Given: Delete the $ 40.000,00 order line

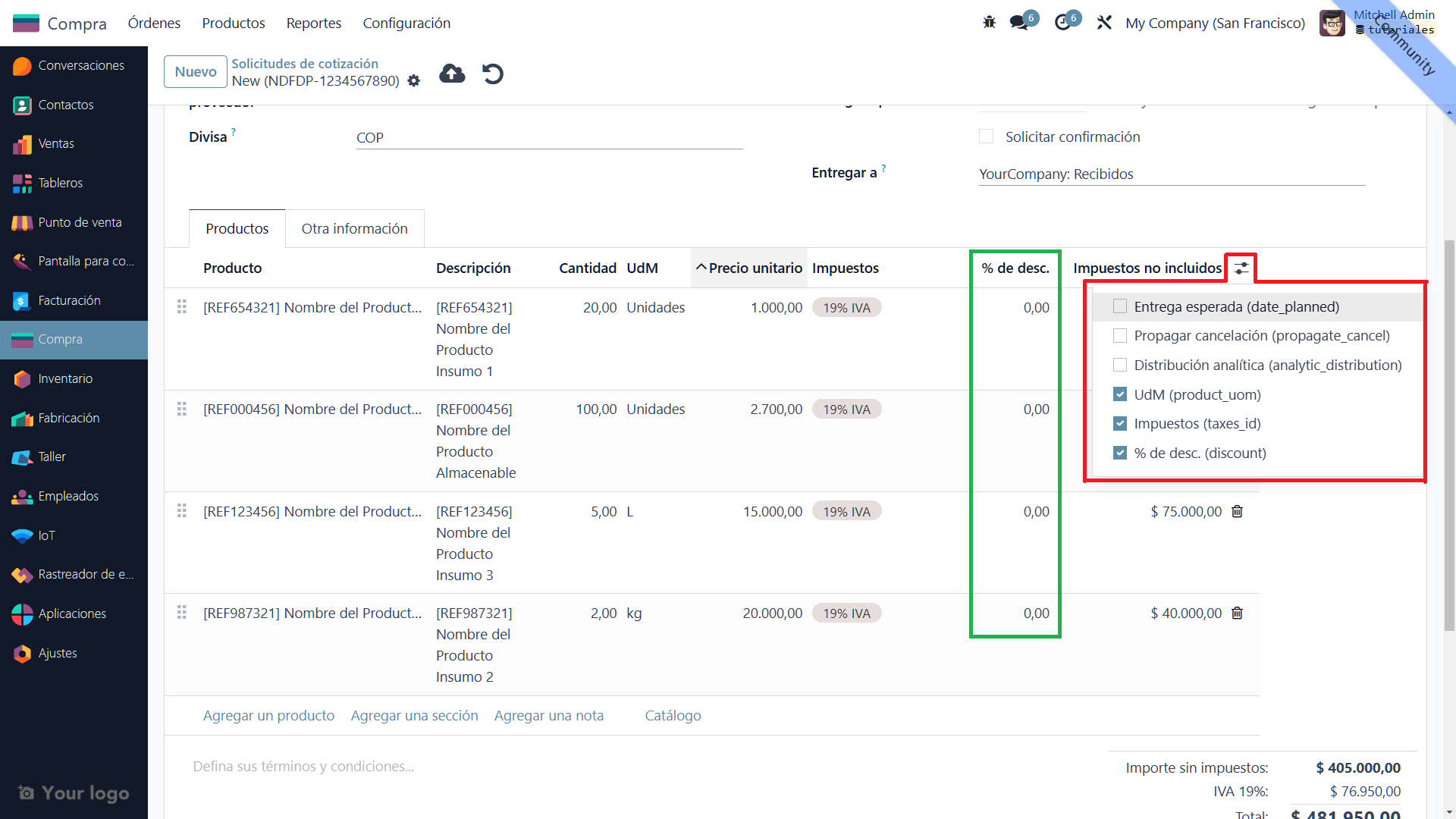Looking at the screenshot, I should tap(1237, 613).
